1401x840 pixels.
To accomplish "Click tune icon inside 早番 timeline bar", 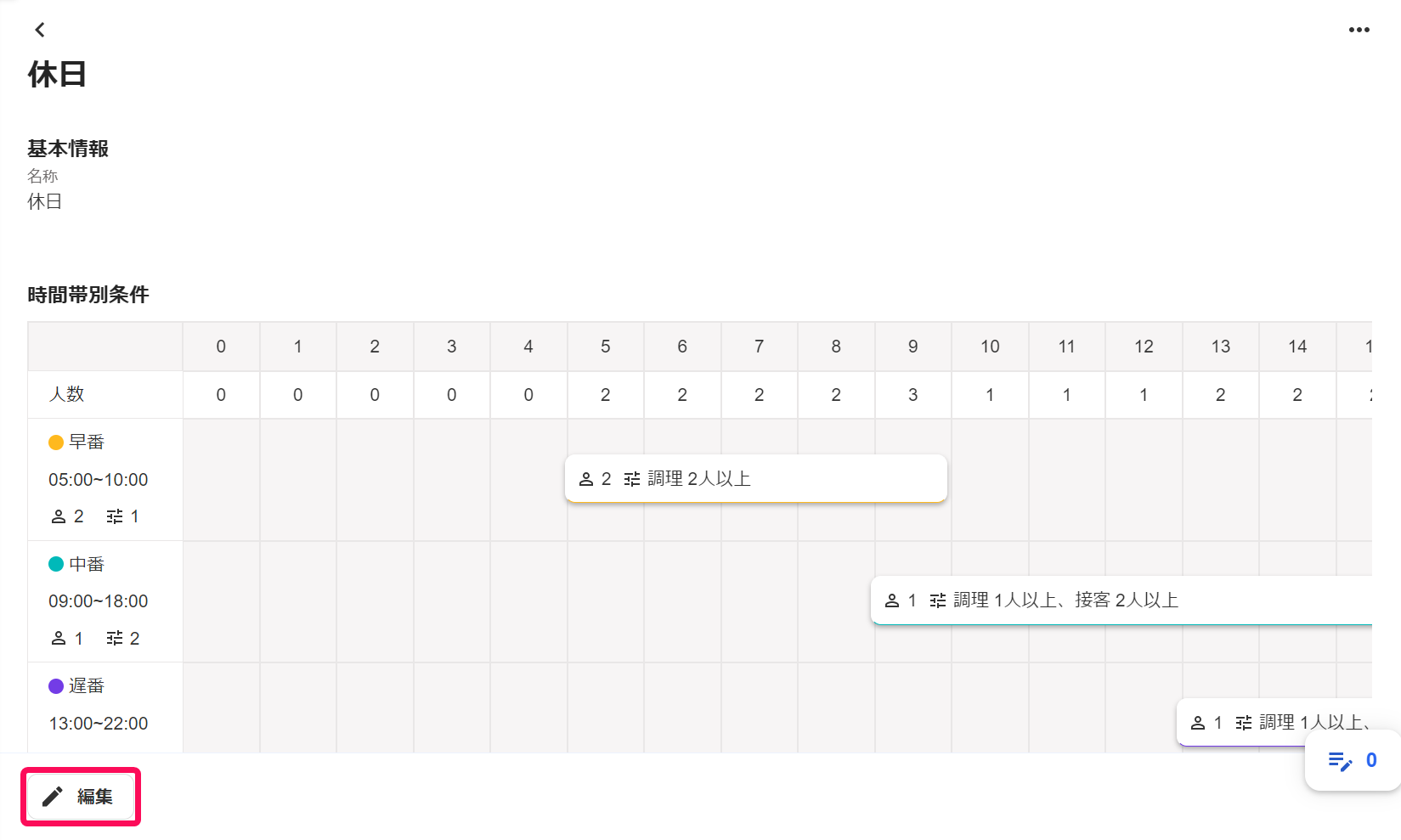I will [x=632, y=479].
